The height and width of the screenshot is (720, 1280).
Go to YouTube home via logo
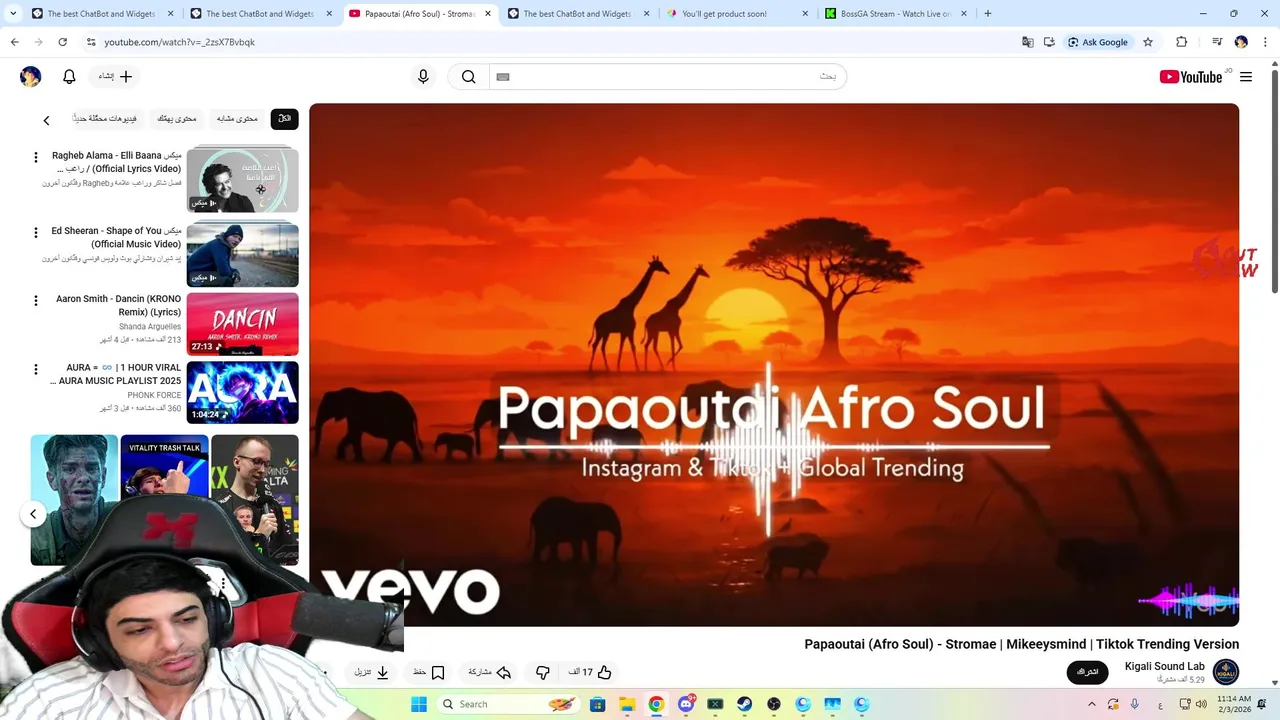[x=1190, y=77]
